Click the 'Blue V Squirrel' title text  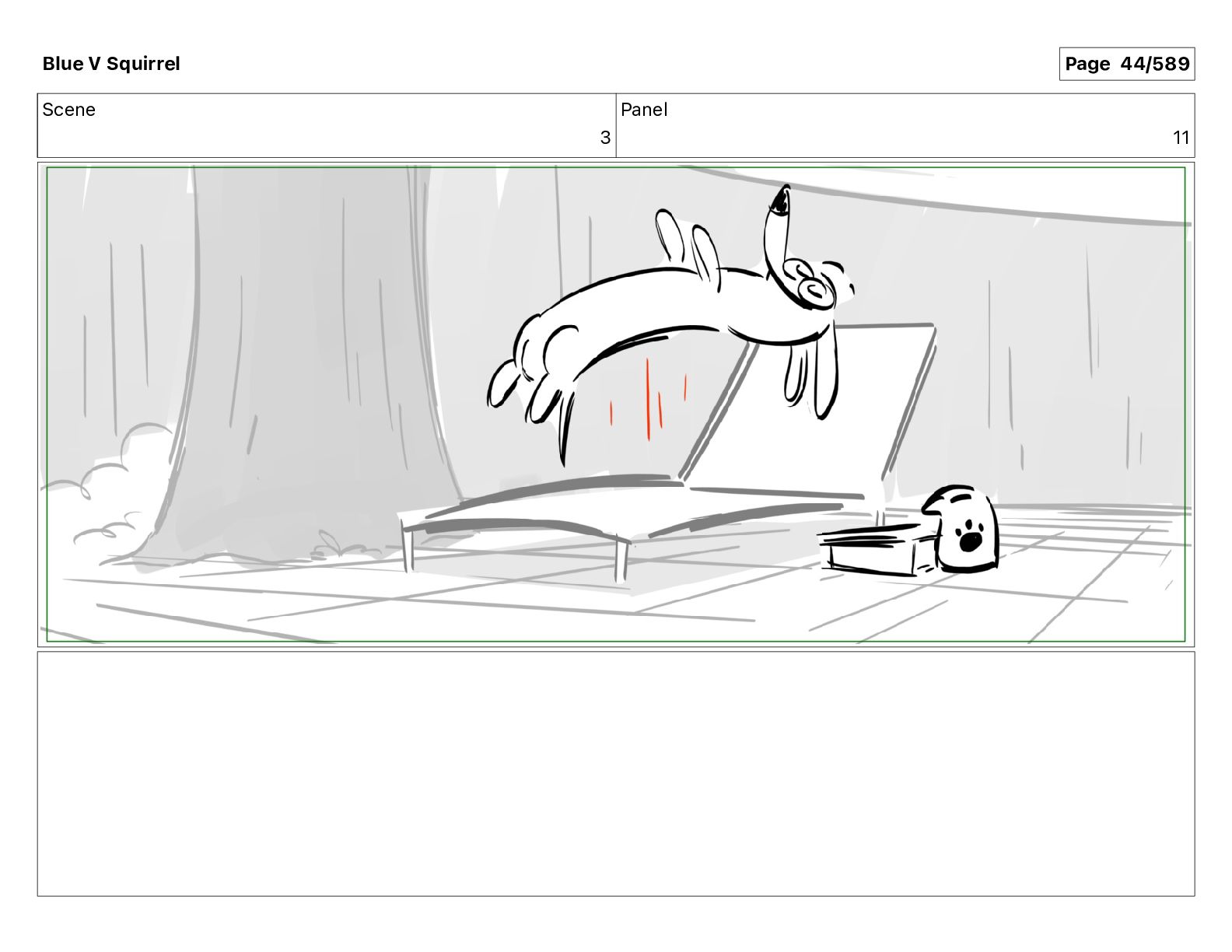coord(111,64)
